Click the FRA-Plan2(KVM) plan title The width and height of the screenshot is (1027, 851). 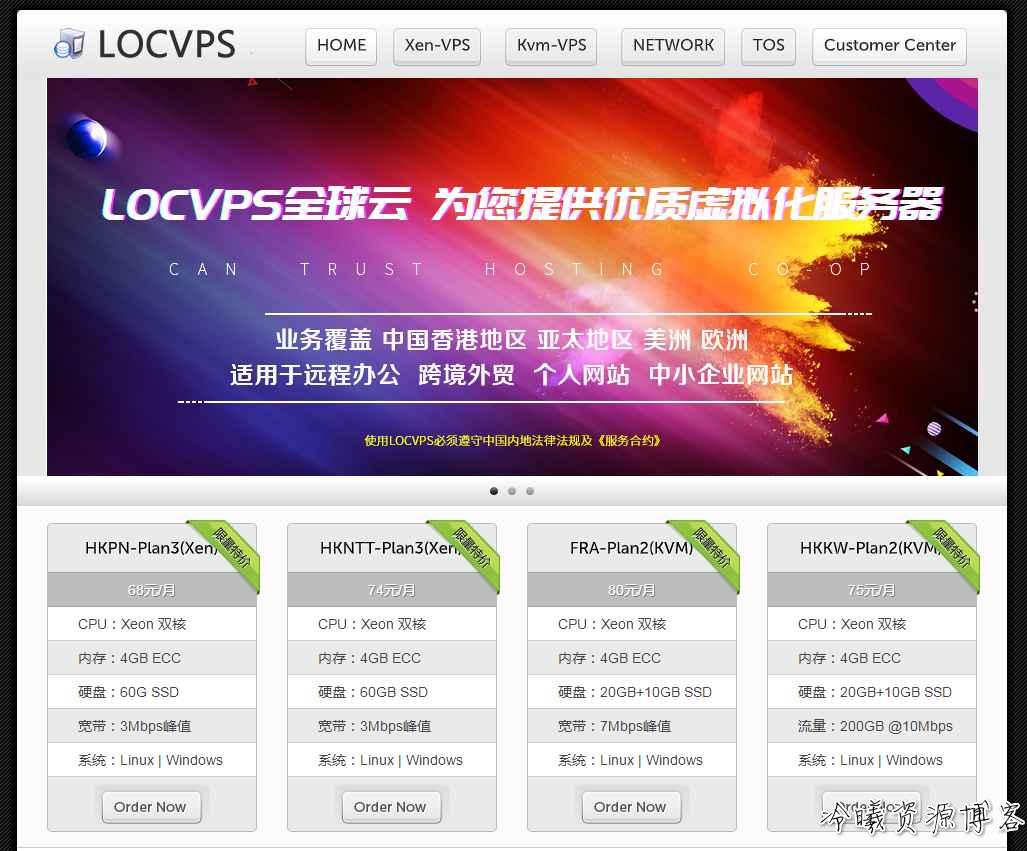[631, 548]
